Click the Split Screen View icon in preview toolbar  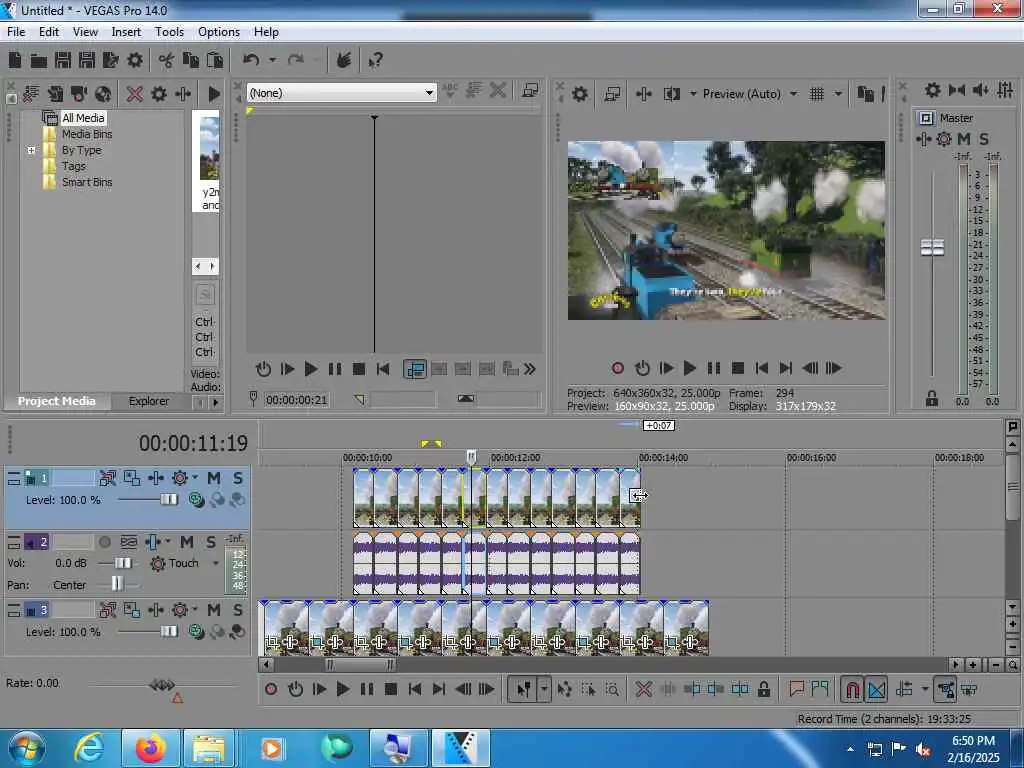click(x=672, y=94)
